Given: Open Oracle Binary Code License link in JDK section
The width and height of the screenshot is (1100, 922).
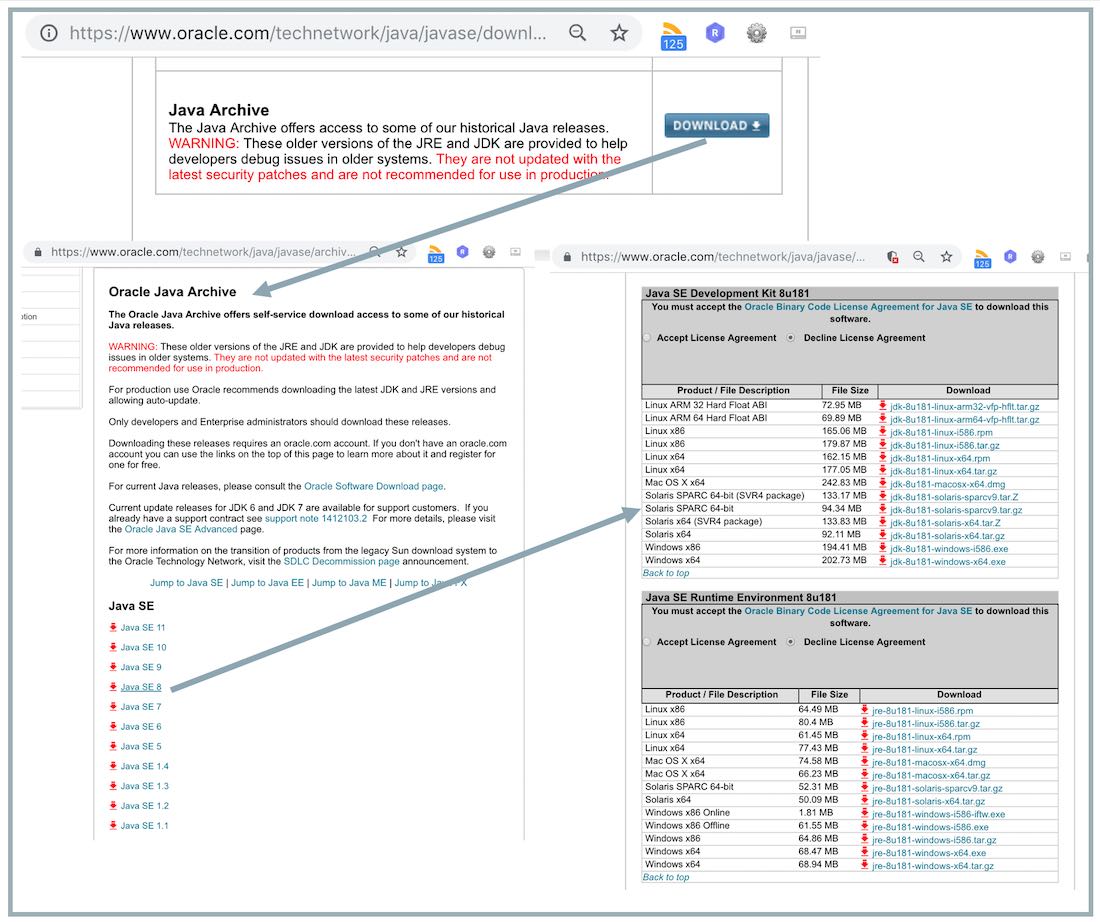Looking at the screenshot, I should [x=858, y=307].
